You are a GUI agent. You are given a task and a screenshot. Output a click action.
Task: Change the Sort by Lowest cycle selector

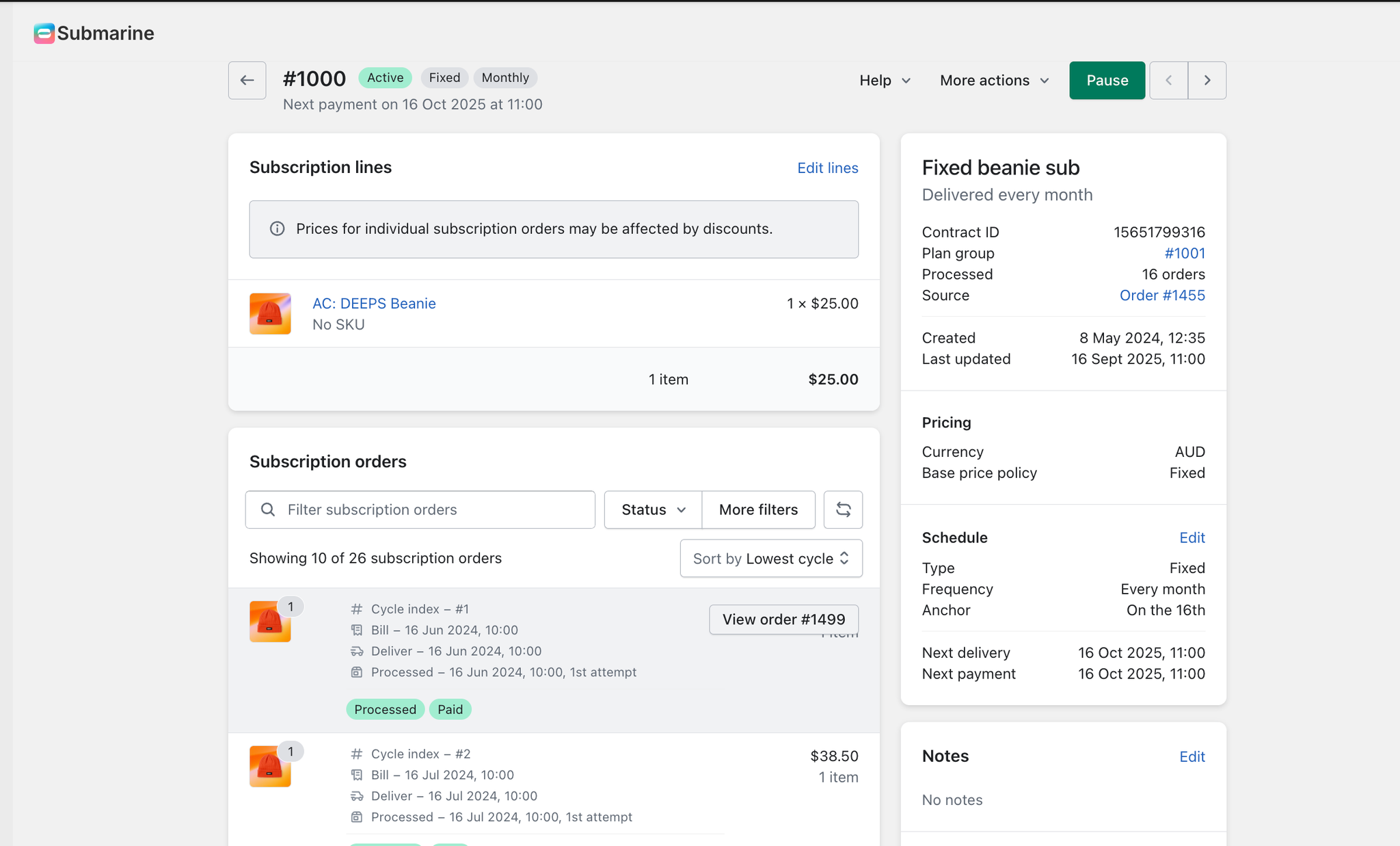pos(771,559)
